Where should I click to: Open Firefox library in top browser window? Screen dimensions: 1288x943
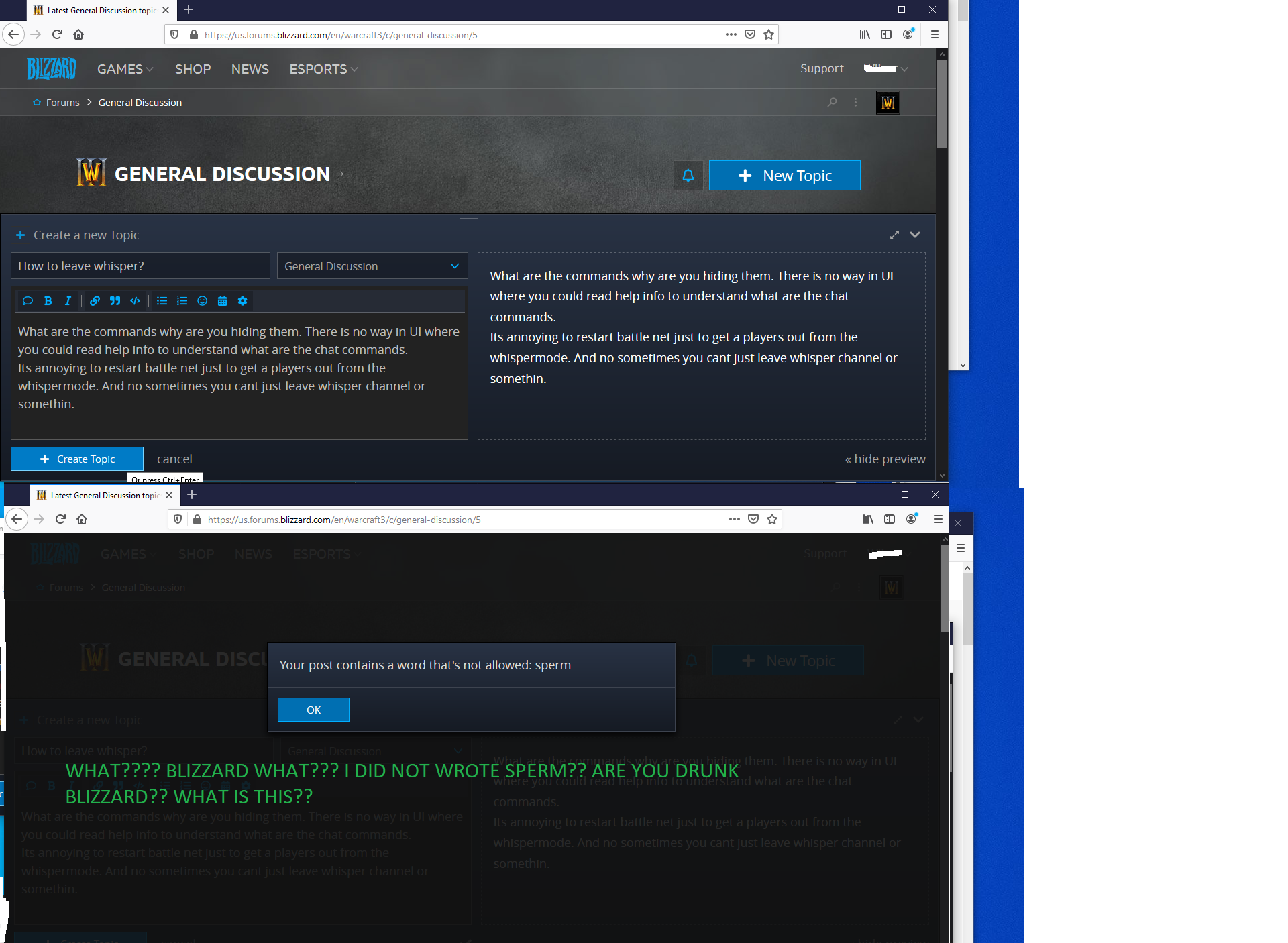tap(865, 34)
